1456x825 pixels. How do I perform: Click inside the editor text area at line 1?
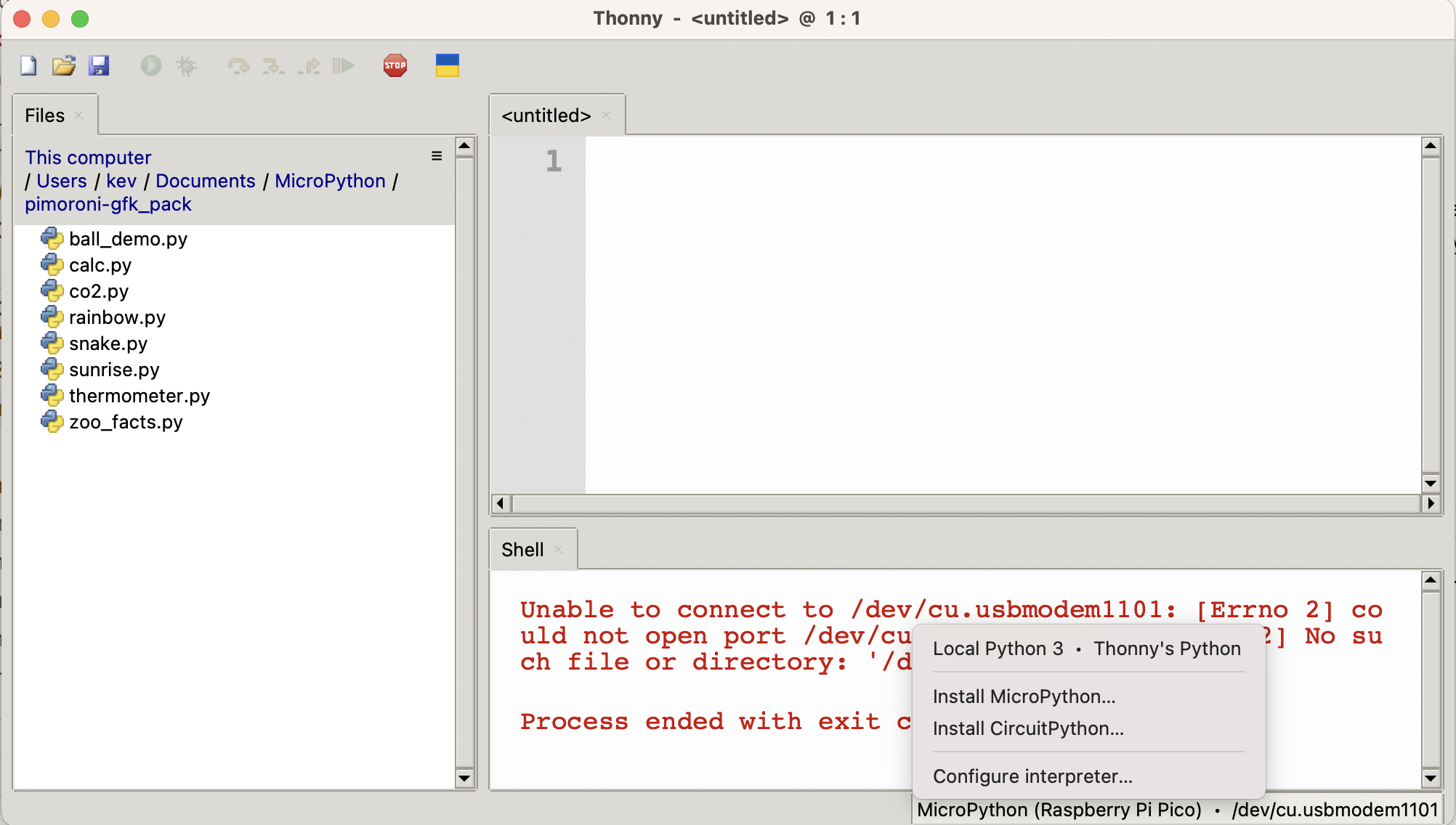coord(1003,160)
